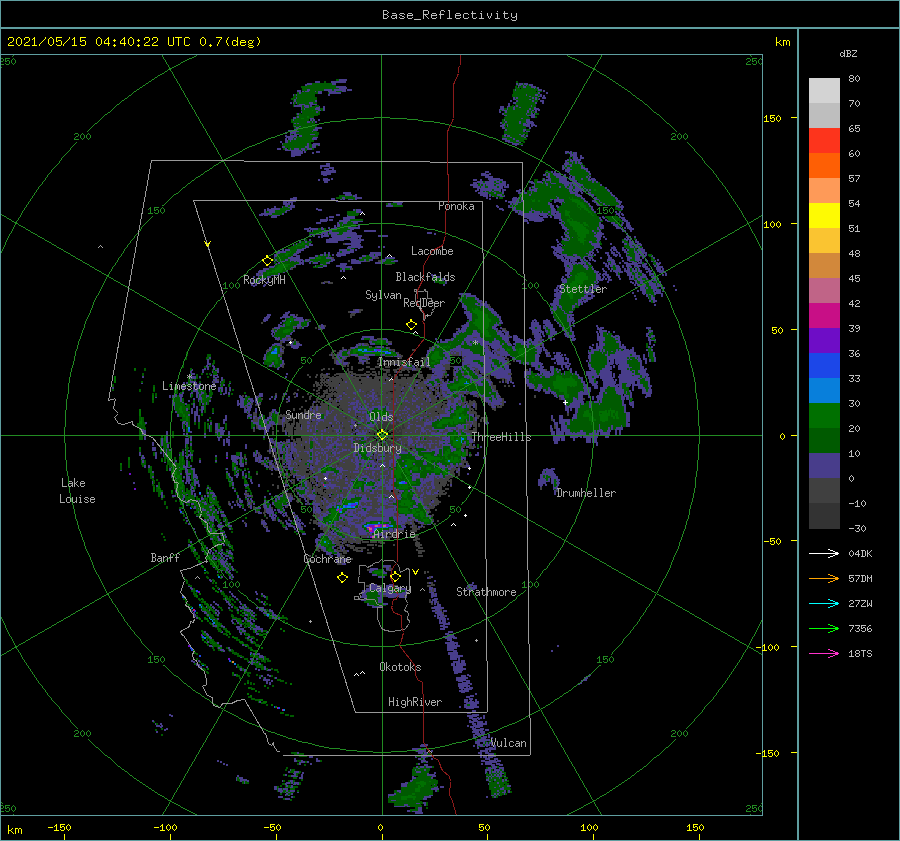Viewport: 900px width, 841px height.
Task: Pick the dark green 10-20 dBZ swatch
Action: point(824,441)
